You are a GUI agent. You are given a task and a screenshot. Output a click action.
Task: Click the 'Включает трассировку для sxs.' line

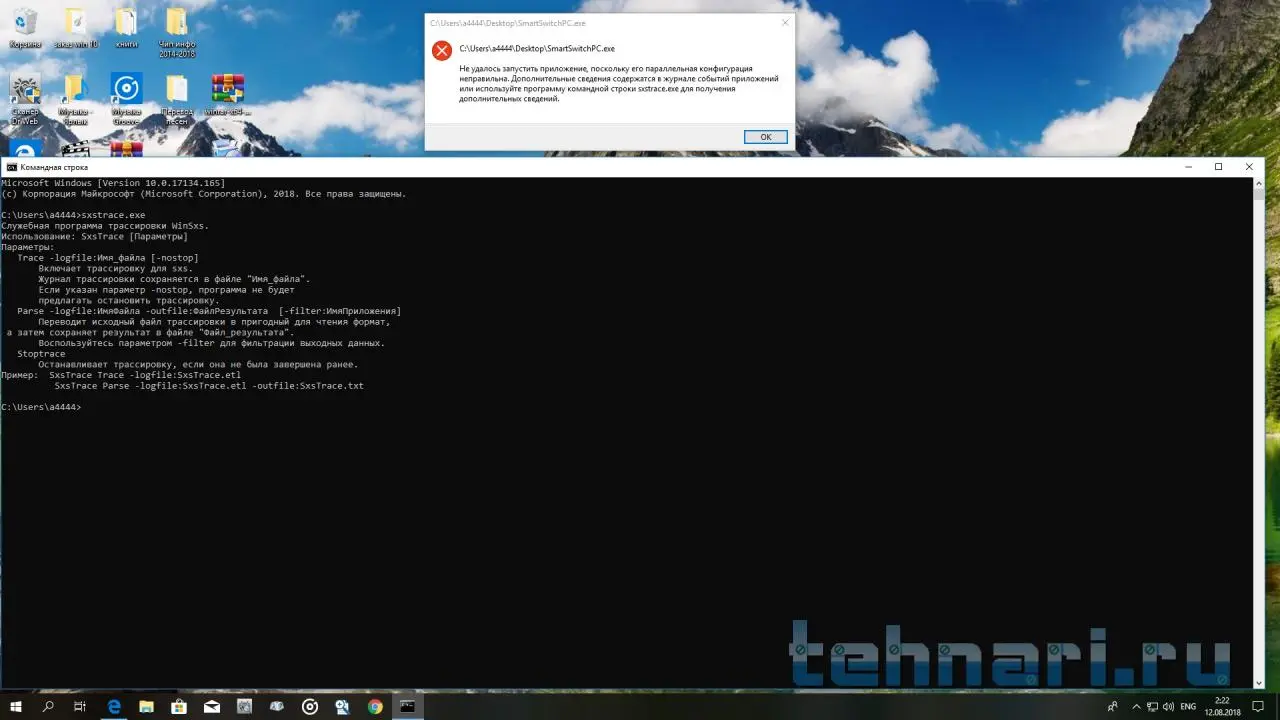tap(116, 268)
